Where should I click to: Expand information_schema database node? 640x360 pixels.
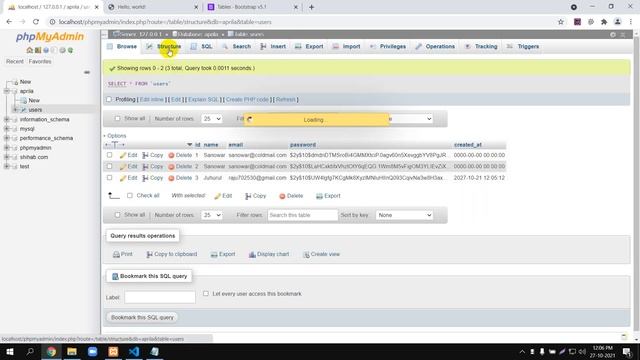7,120
